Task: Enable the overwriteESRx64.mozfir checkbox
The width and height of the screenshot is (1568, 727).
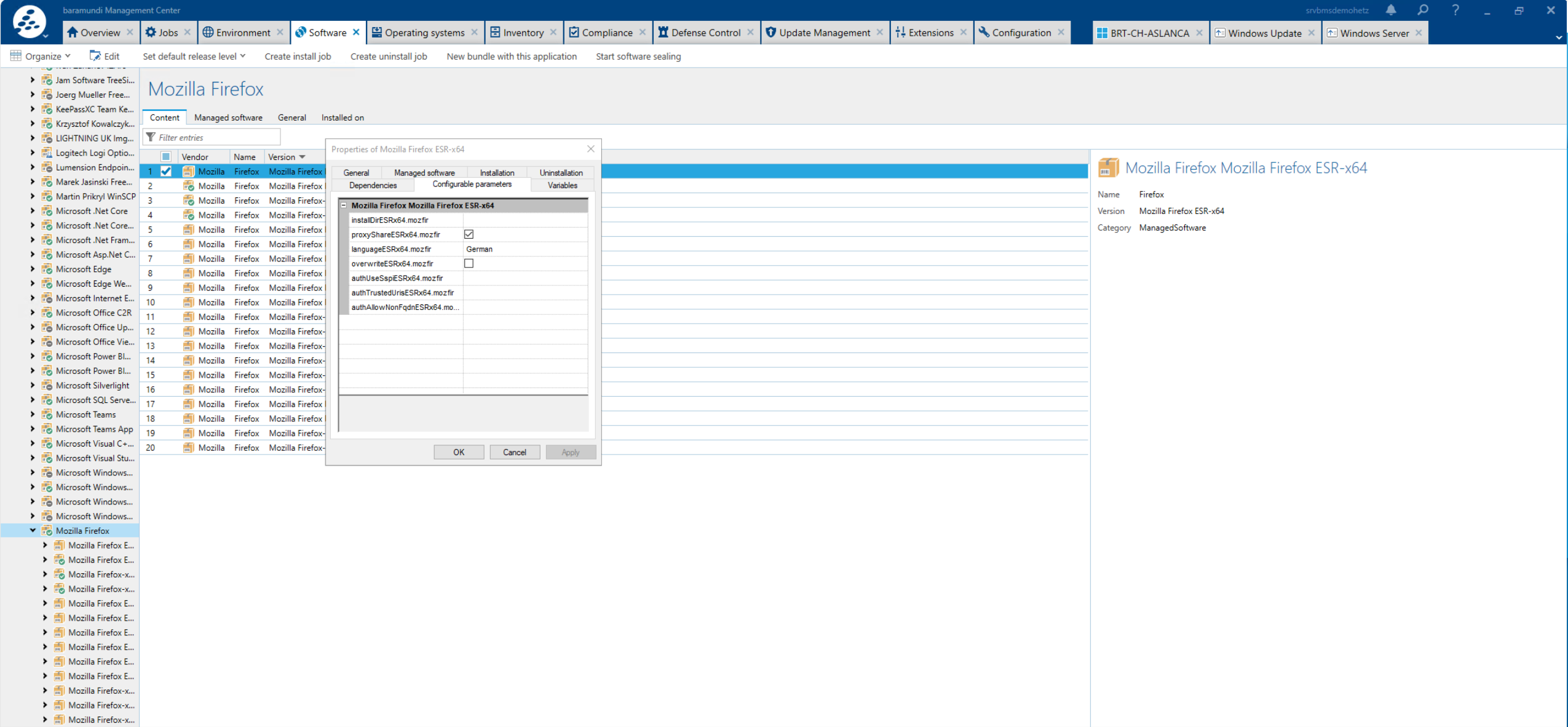Action: 469,263
